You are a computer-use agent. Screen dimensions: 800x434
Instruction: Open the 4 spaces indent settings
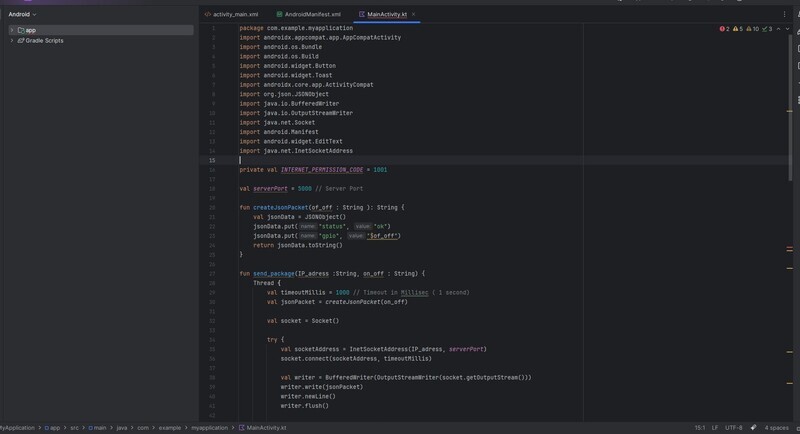[x=776, y=428]
